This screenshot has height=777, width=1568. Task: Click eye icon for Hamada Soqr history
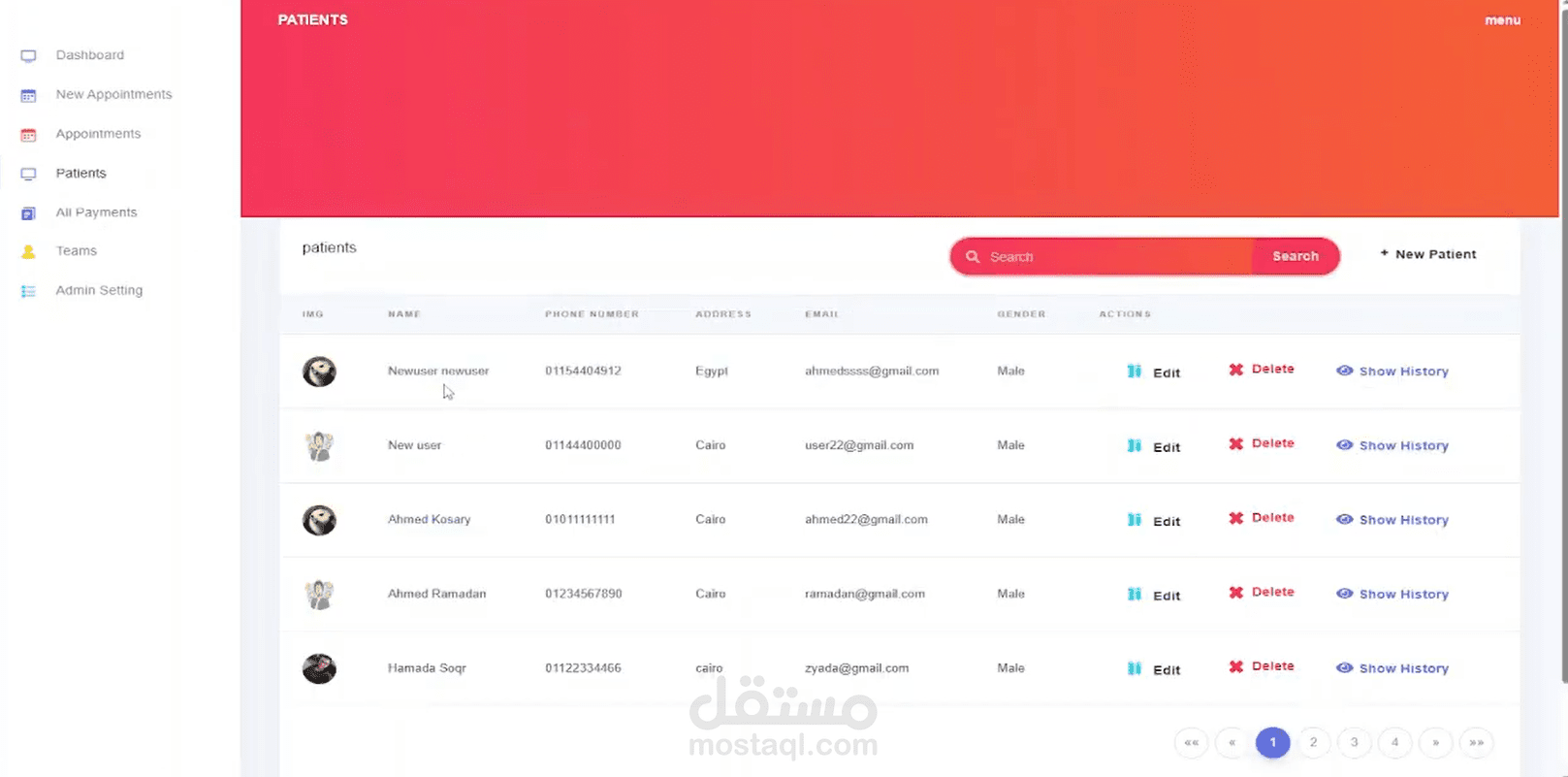click(1344, 668)
